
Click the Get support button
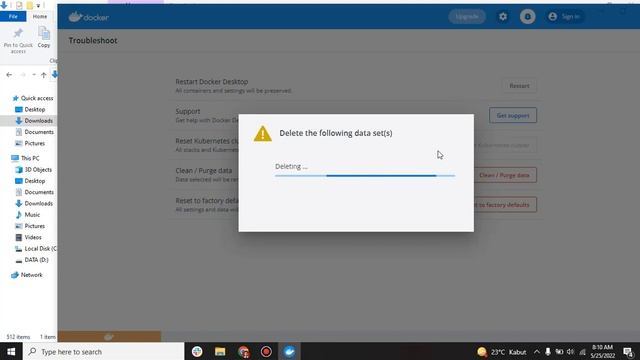point(513,116)
